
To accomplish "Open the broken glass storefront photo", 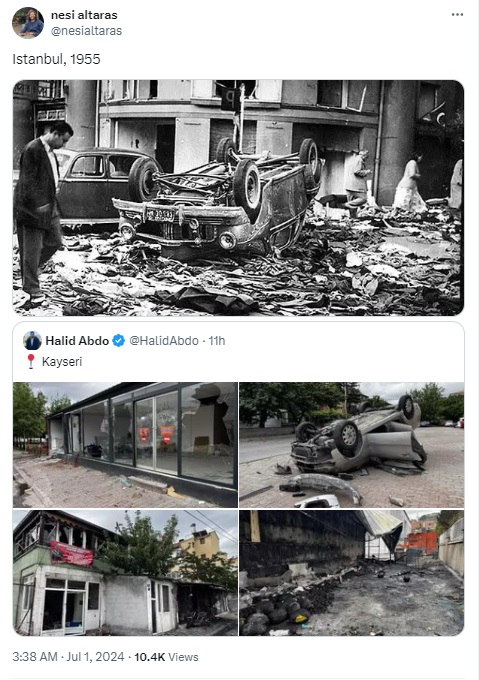I will tap(125, 445).
